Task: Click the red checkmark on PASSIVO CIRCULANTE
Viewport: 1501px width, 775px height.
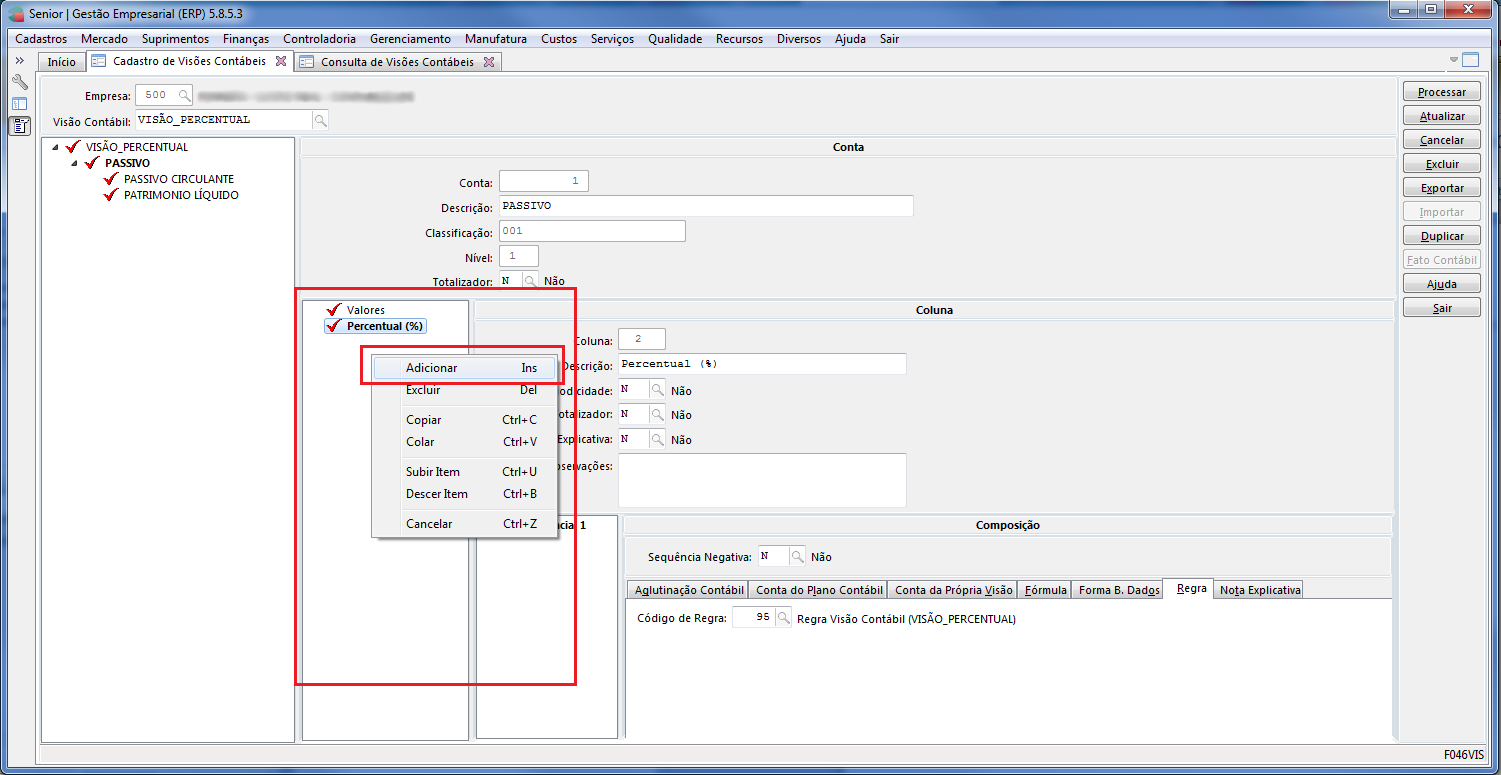Action: coord(111,179)
